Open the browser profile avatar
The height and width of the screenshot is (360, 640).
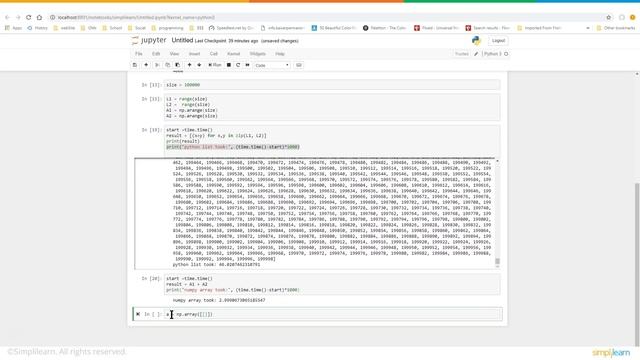(x=633, y=18)
